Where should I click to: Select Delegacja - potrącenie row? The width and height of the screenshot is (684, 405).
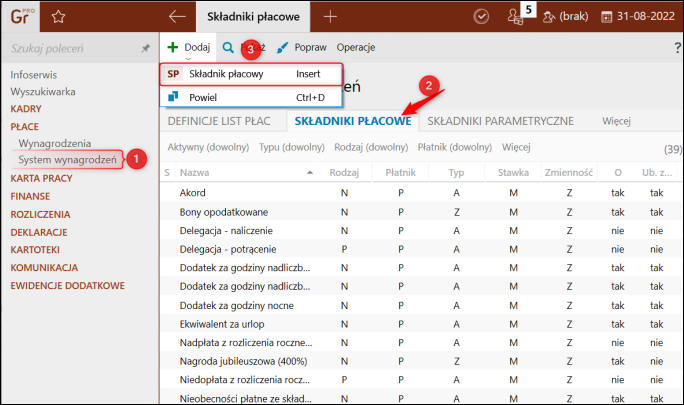pyautogui.click(x=421, y=249)
